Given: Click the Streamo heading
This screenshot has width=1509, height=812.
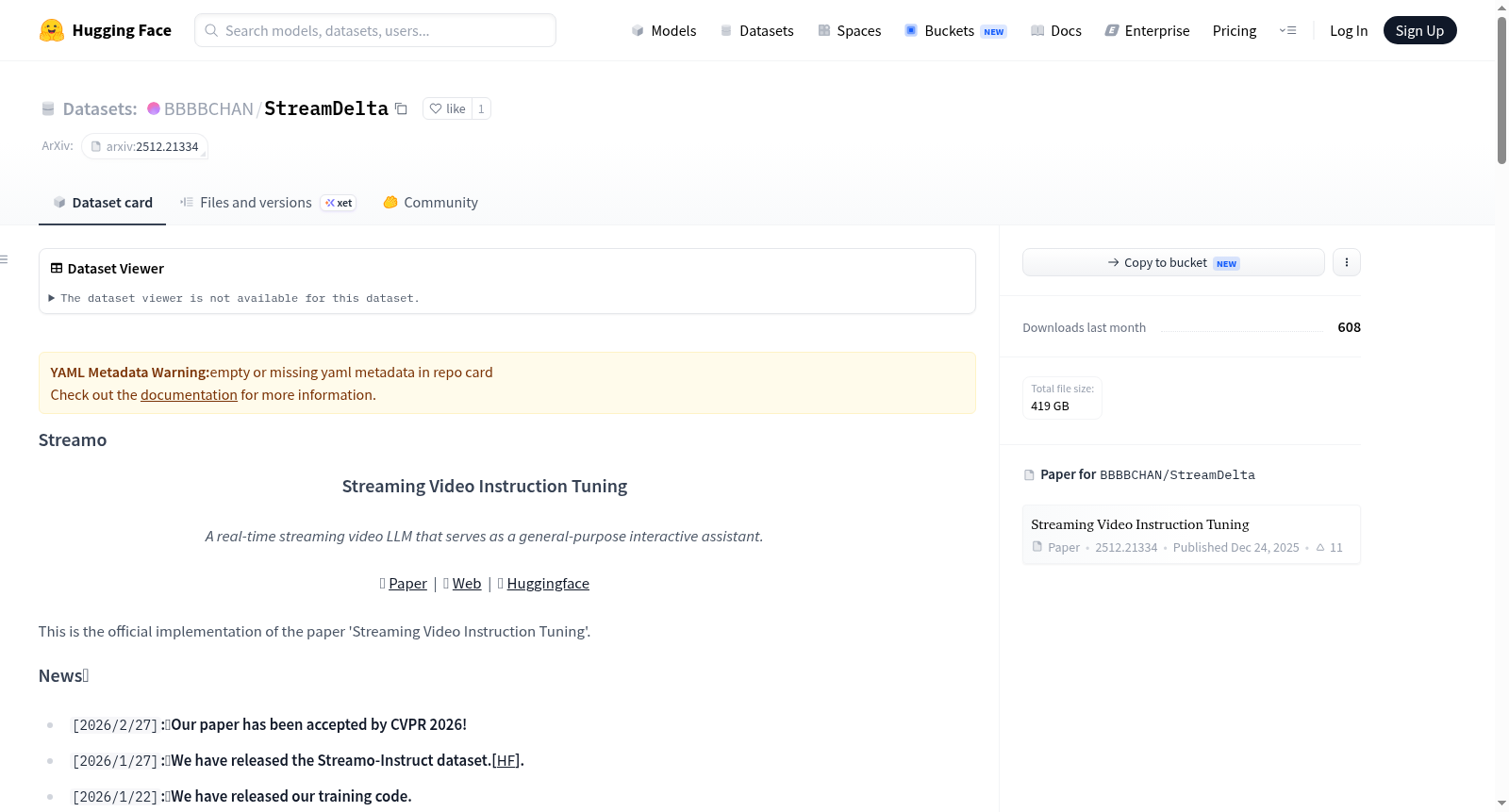Looking at the screenshot, I should (73, 440).
